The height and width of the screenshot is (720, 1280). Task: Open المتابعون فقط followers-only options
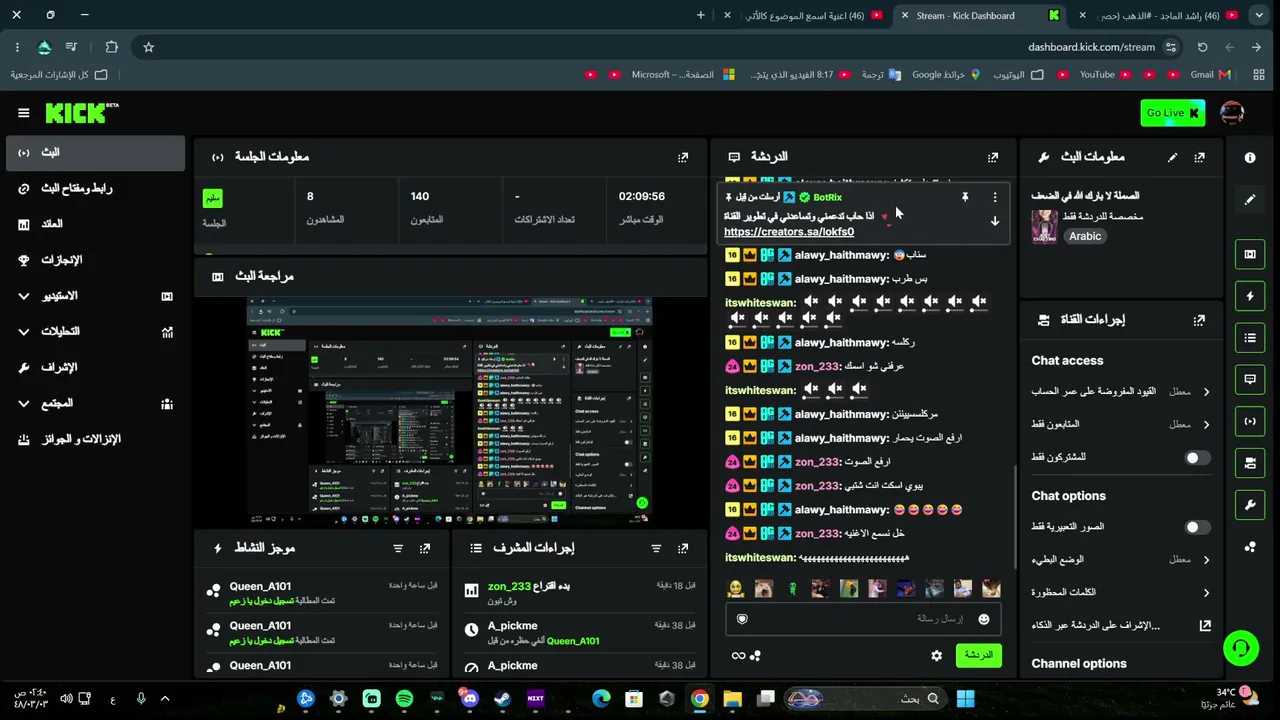pyautogui.click(x=1206, y=425)
